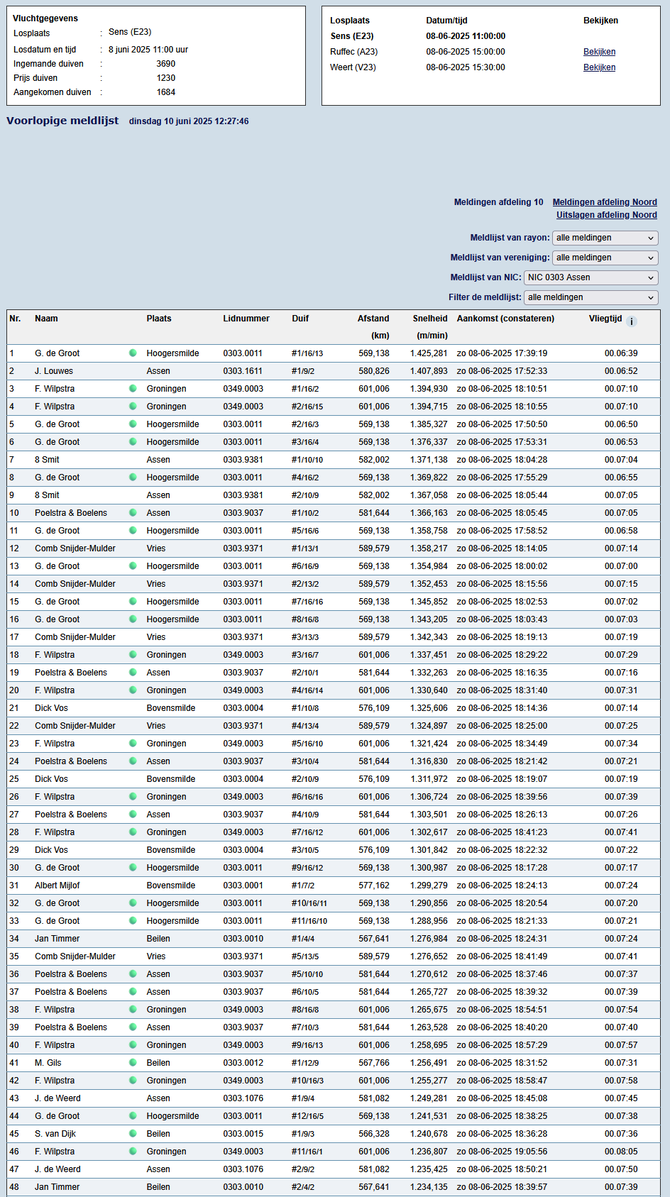
Task: Open the 'Filter de meldlijst' dropdown
Action: pyautogui.click(x=591, y=298)
